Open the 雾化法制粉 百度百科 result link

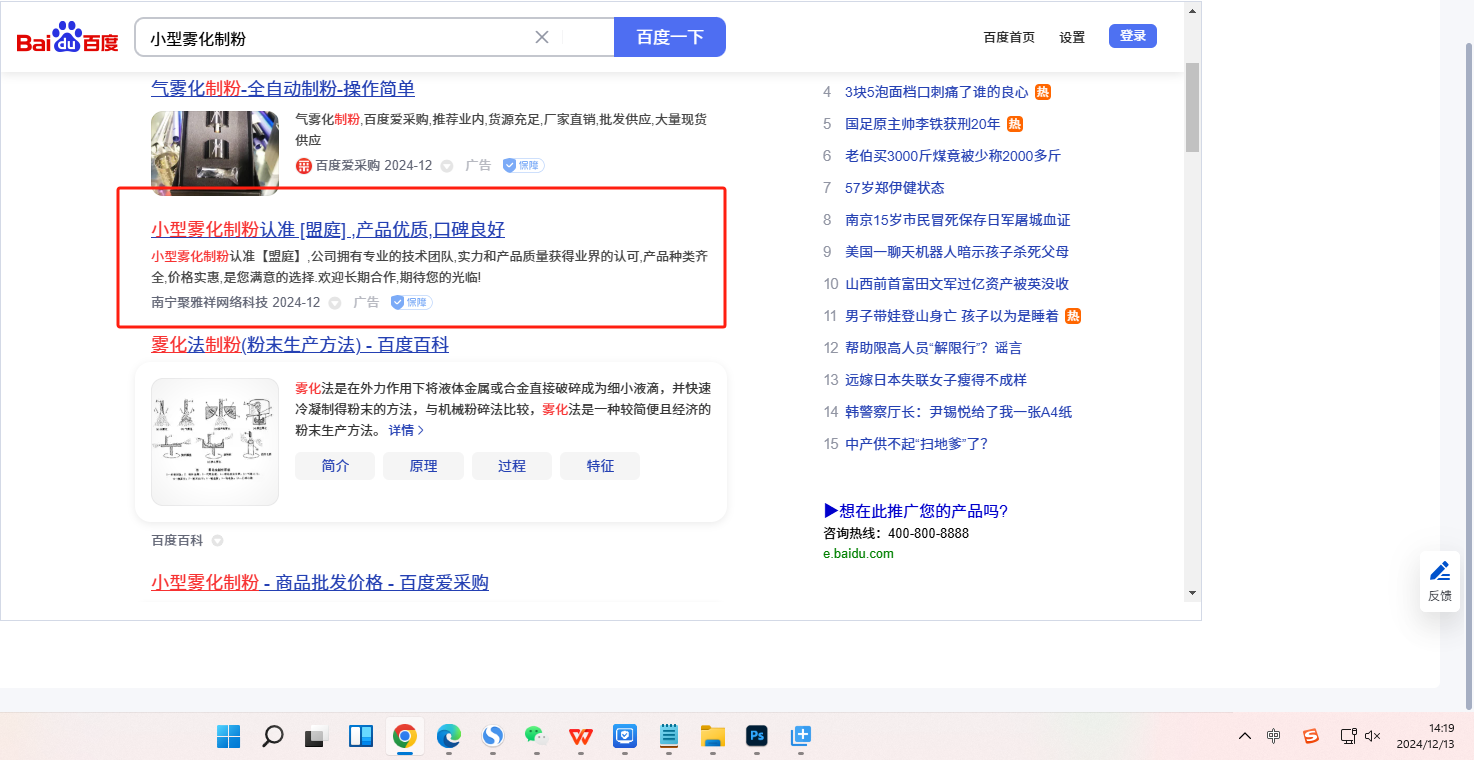(300, 345)
